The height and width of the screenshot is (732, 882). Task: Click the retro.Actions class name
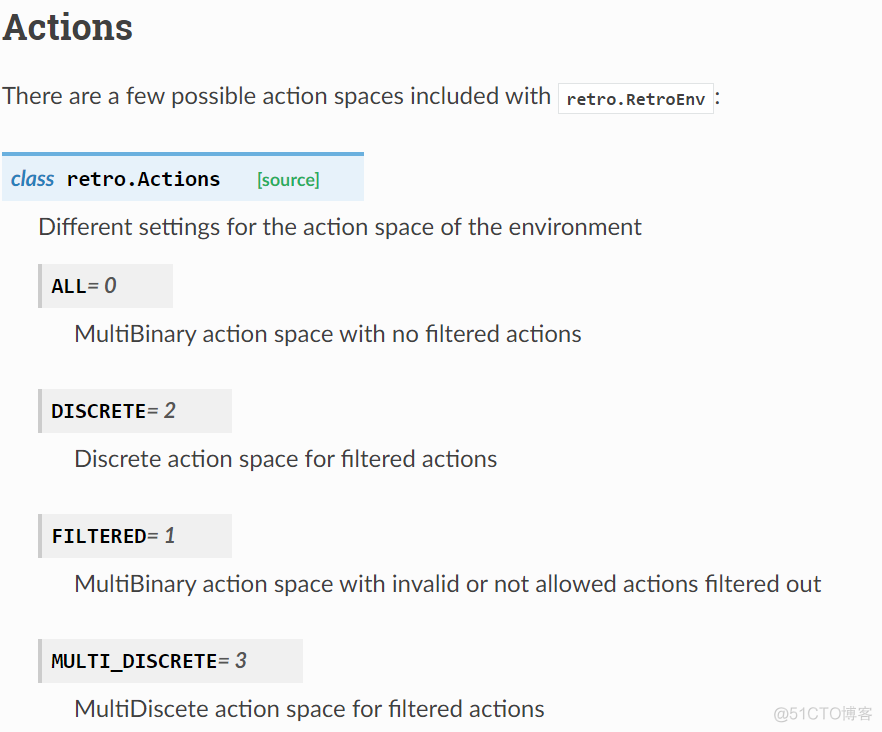143,179
